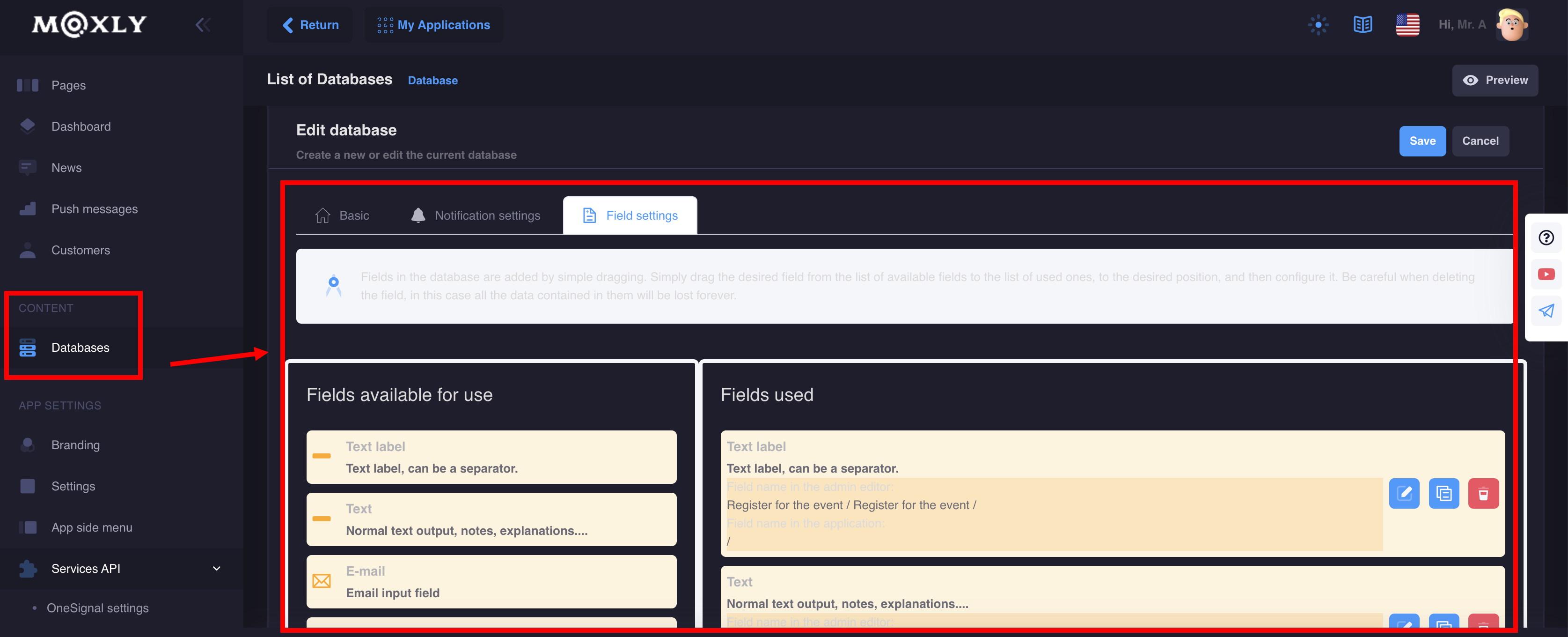The image size is (1568, 637).
Task: Select the E-mail available field card
Action: tap(491, 582)
